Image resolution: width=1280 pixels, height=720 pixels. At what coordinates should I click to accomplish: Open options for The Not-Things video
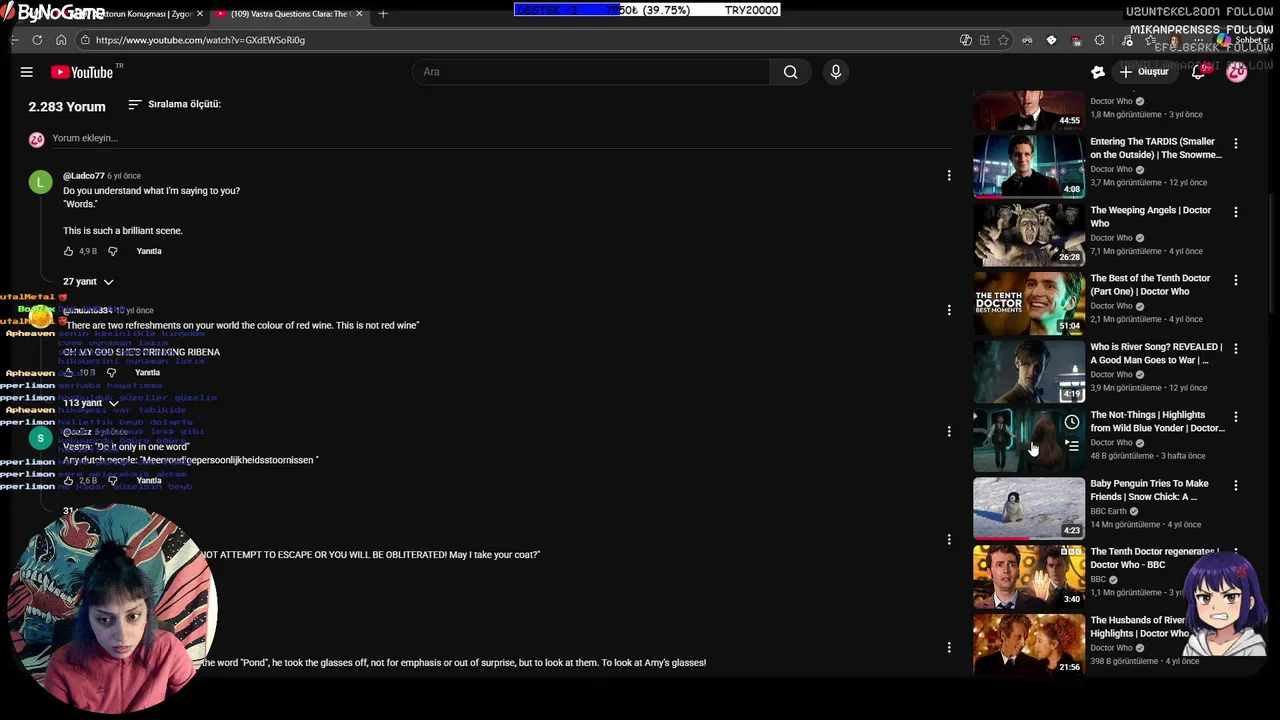pos(1236,416)
